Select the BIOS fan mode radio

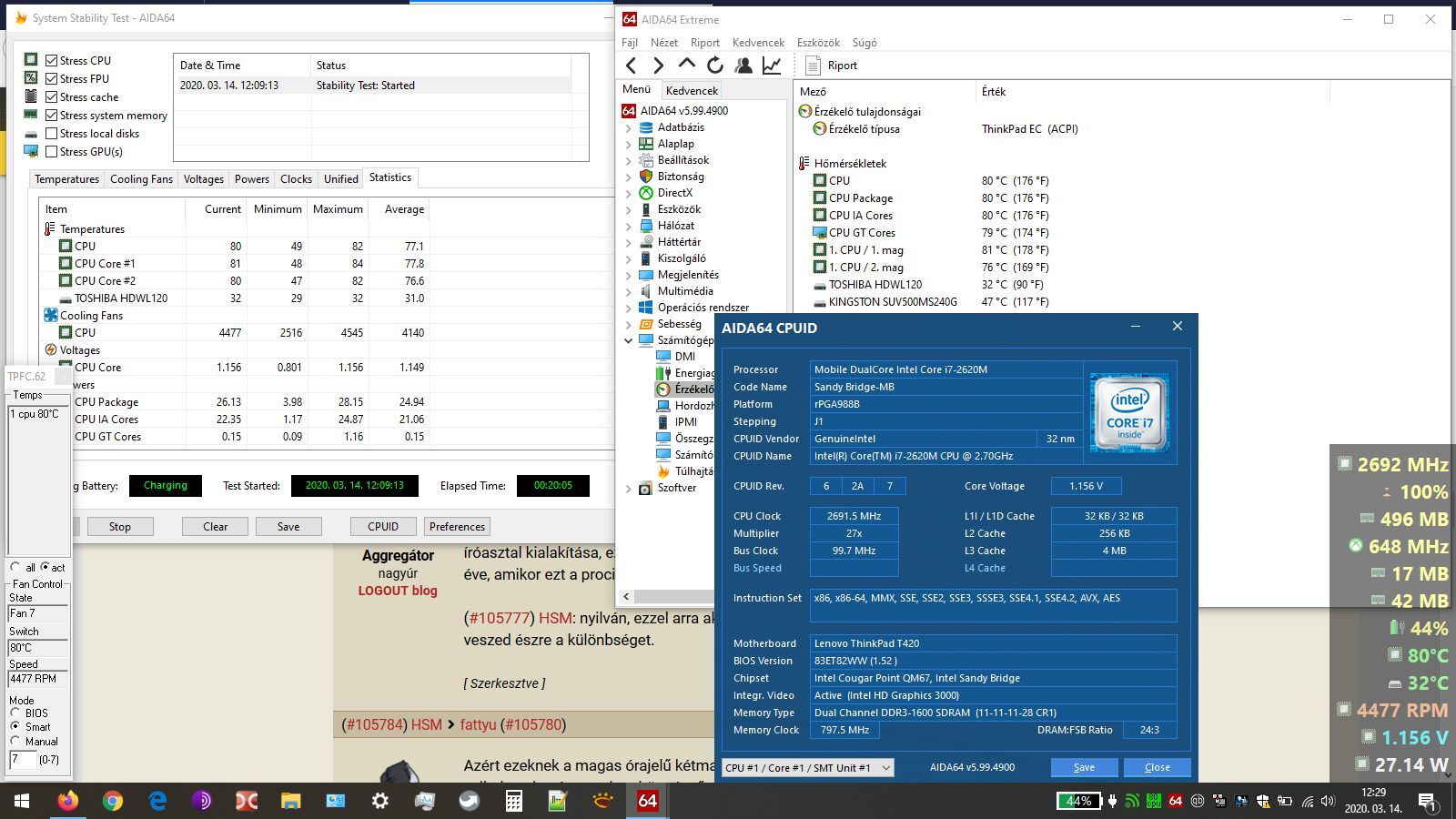point(15,713)
